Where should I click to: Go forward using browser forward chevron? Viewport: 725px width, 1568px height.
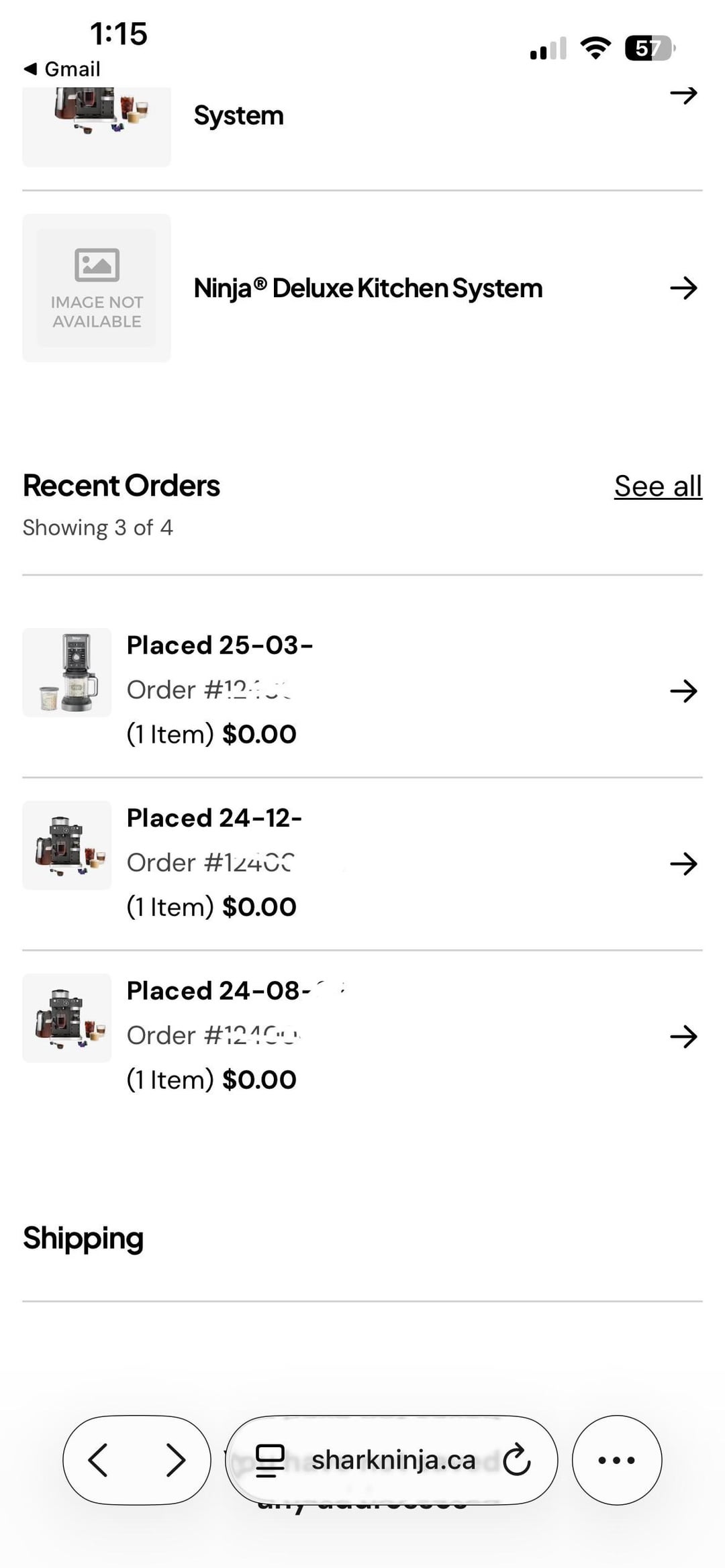pyautogui.click(x=175, y=1461)
